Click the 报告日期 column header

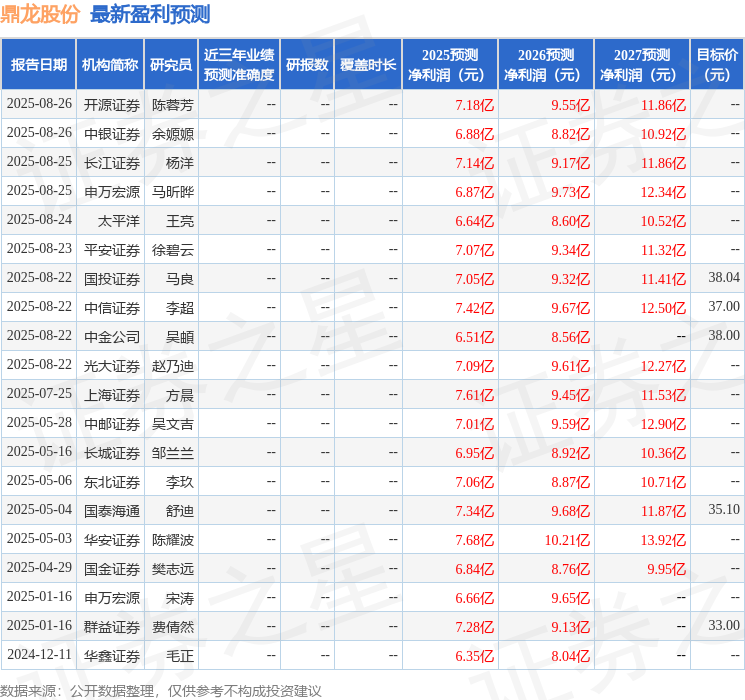point(38,65)
